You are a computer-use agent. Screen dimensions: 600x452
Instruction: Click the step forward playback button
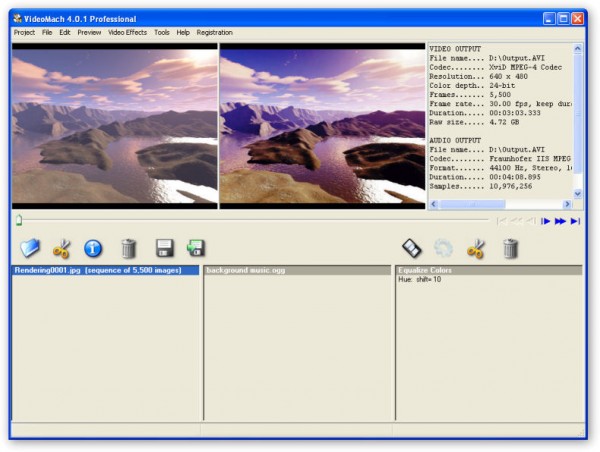point(546,221)
